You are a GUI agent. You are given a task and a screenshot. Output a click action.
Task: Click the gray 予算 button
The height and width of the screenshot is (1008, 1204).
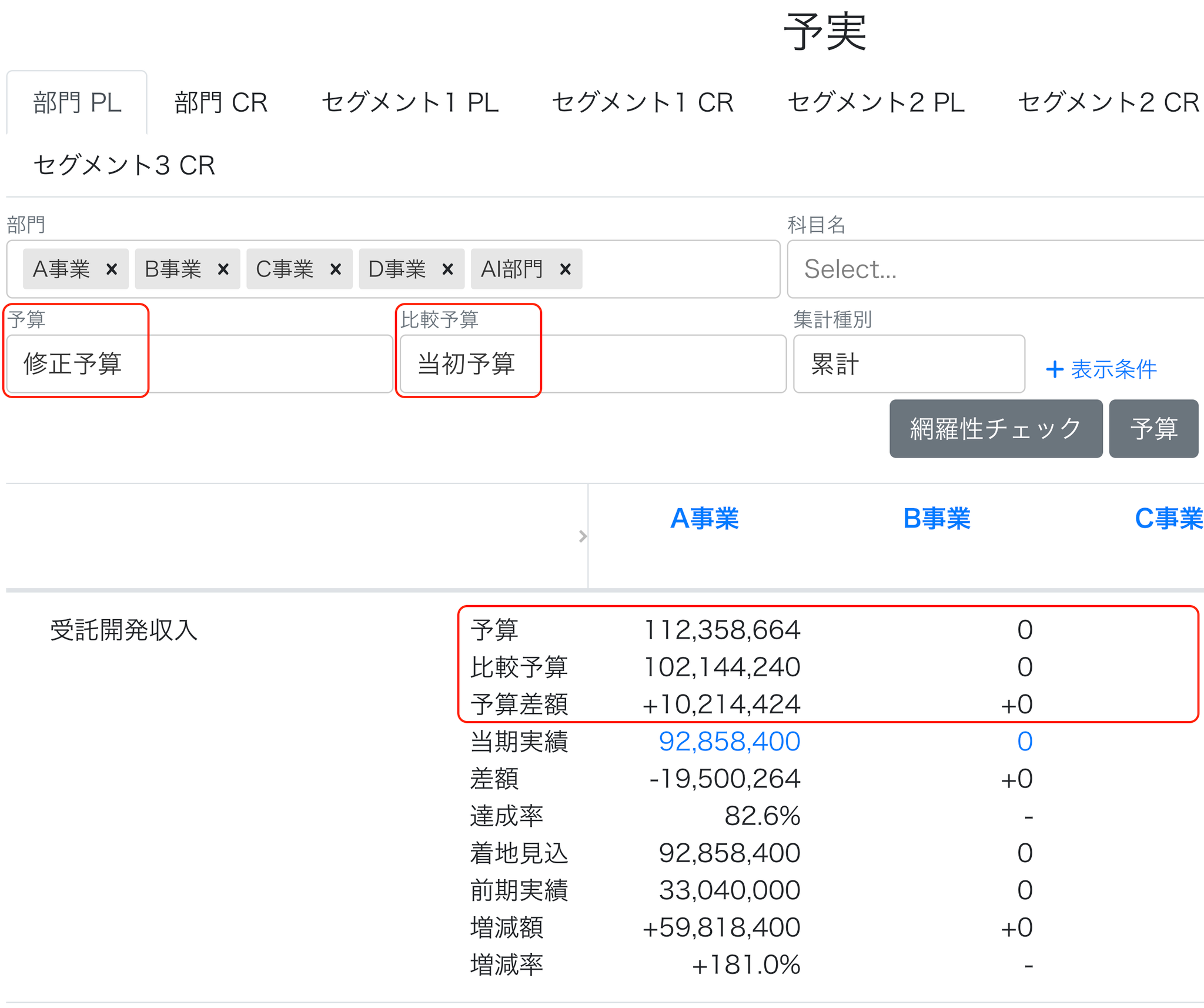(x=1153, y=429)
